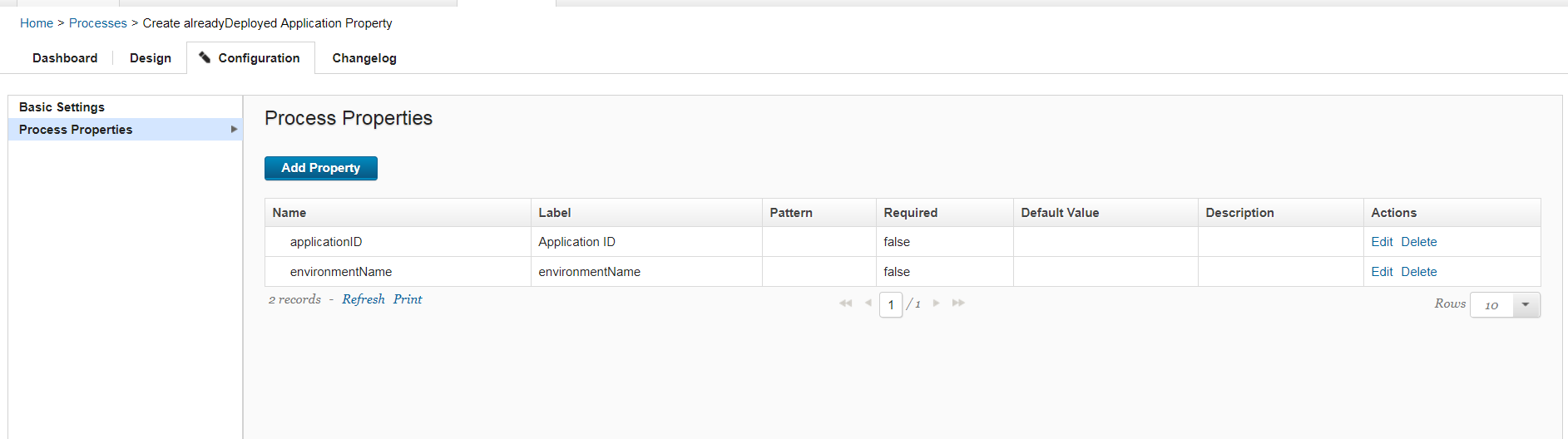This screenshot has width=1568, height=439.
Task: Go to first page of records
Action: [x=846, y=303]
